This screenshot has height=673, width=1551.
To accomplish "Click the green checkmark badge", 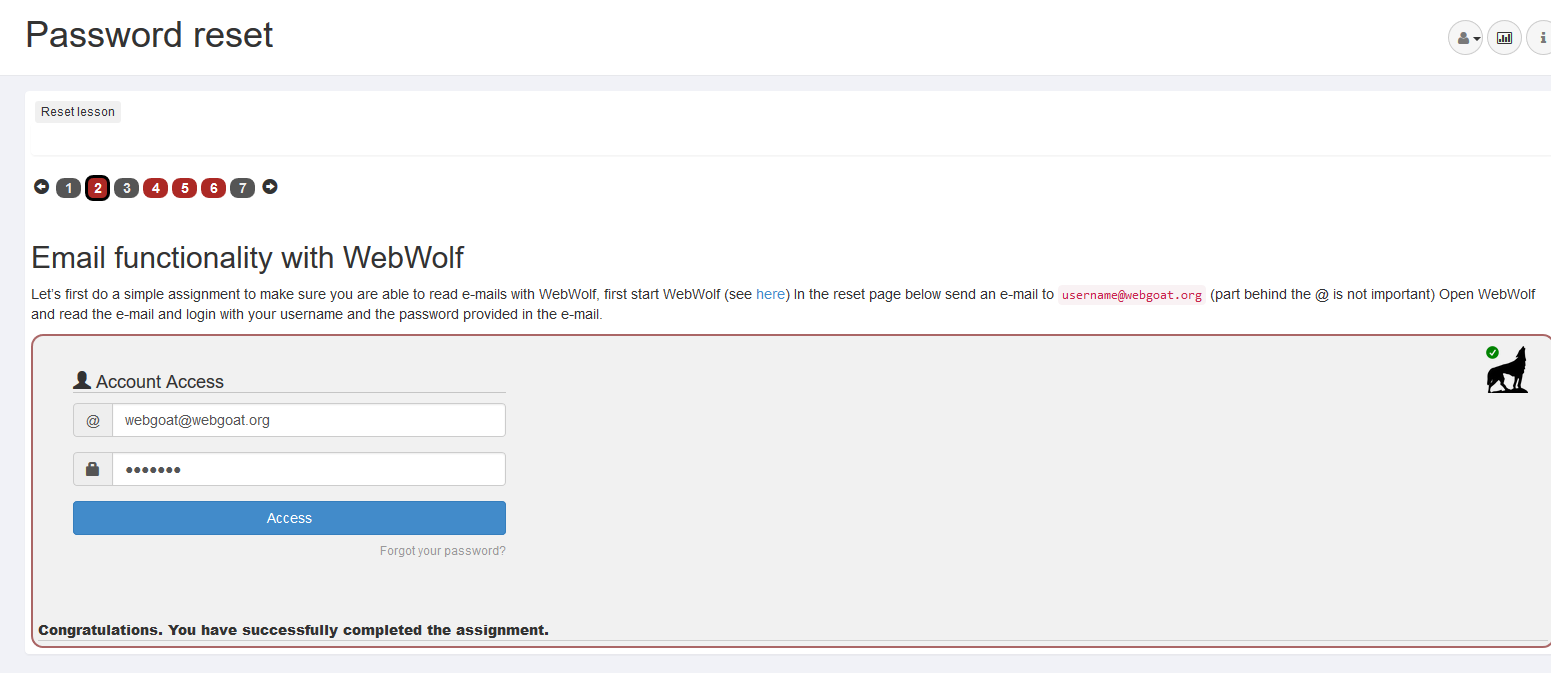I will pyautogui.click(x=1492, y=352).
